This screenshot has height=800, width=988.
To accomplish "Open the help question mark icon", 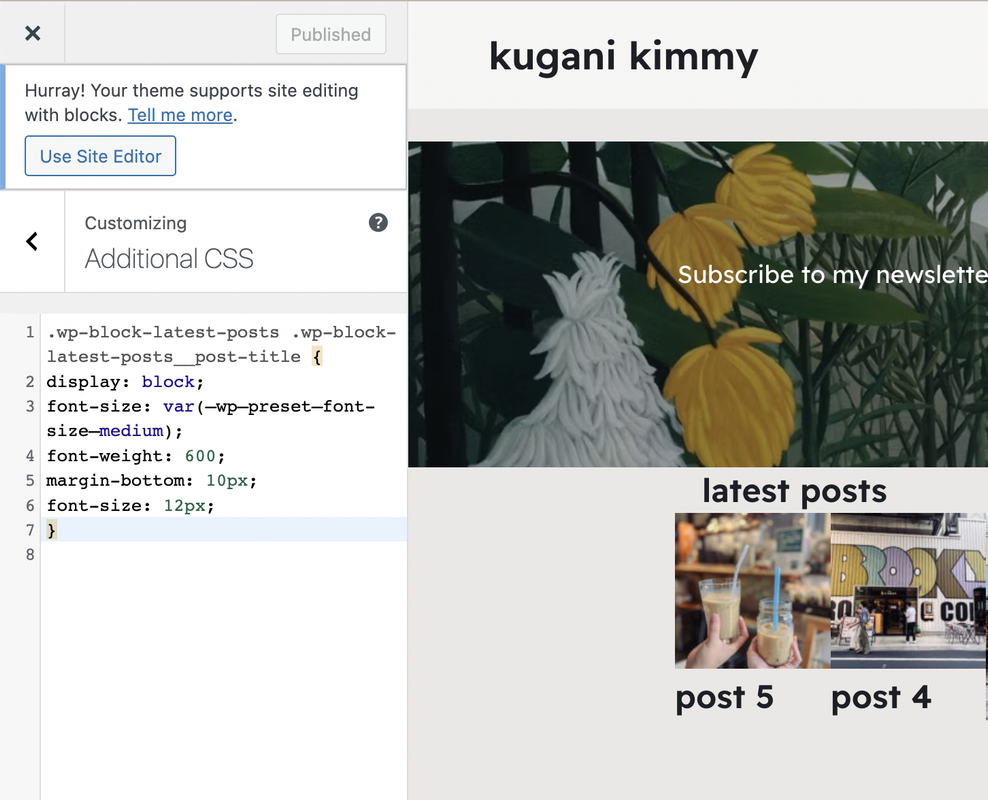I will [x=378, y=222].
